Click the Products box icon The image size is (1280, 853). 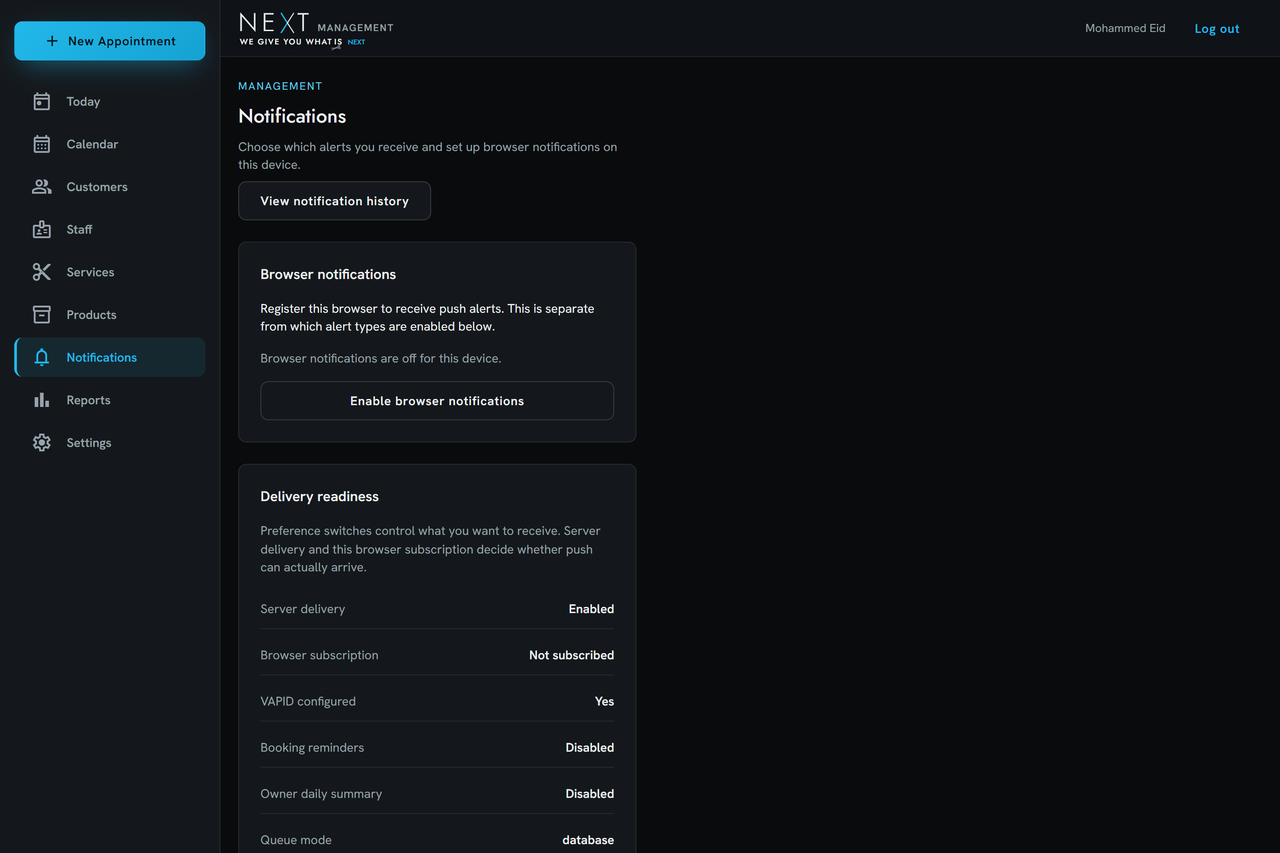[x=41, y=315]
